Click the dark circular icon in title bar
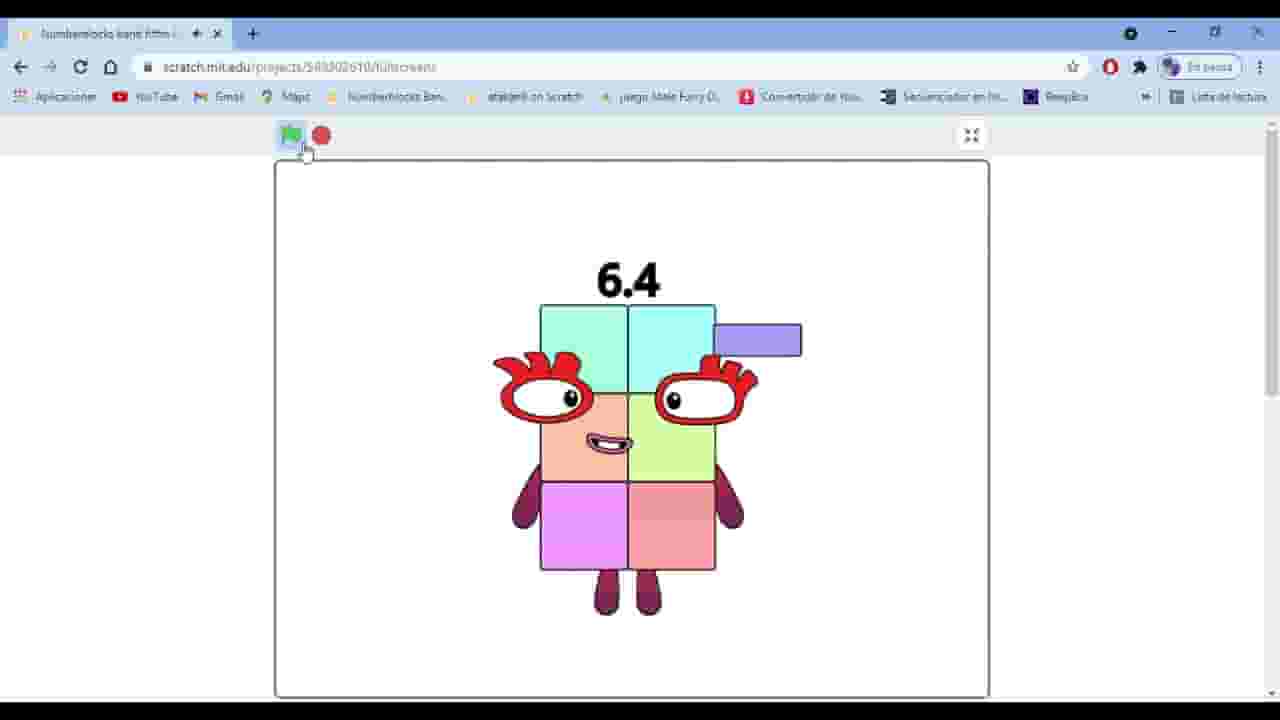The height and width of the screenshot is (720, 1280). click(1130, 33)
